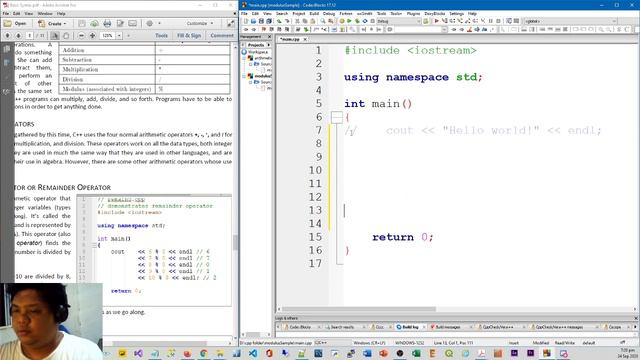640x360 pixels.
Task: Open the zoom percentage dropdown arrow in Acrobat
Action: (119, 36)
